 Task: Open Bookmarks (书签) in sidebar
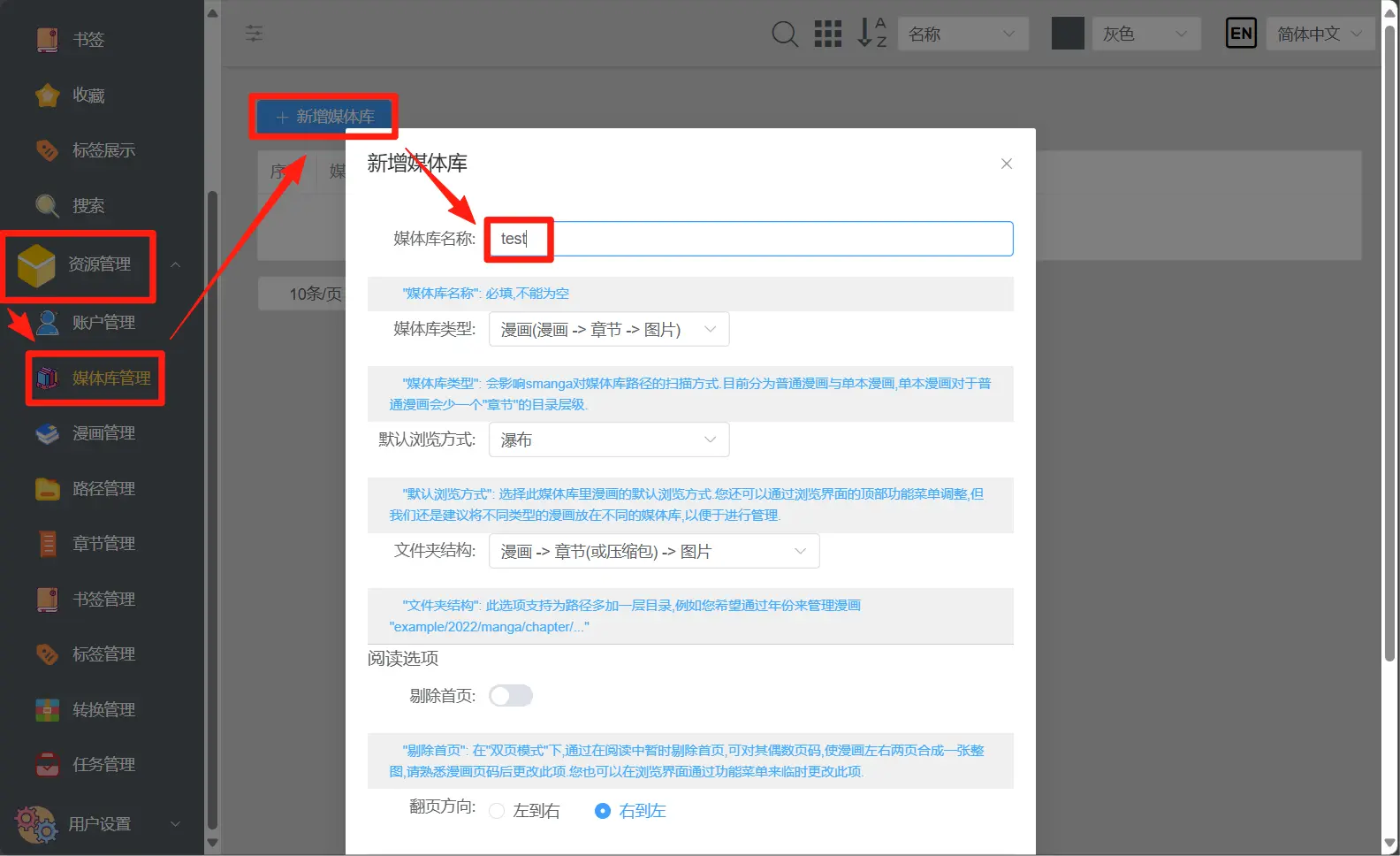(x=87, y=40)
